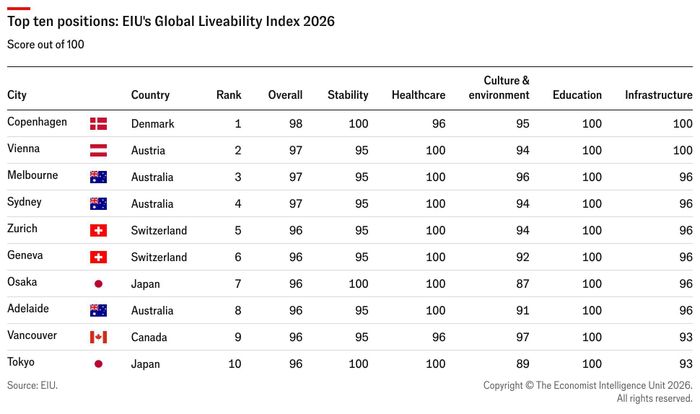This screenshot has height=414, width=700.
Task: Select the Healthcare column header
Action: [x=418, y=95]
